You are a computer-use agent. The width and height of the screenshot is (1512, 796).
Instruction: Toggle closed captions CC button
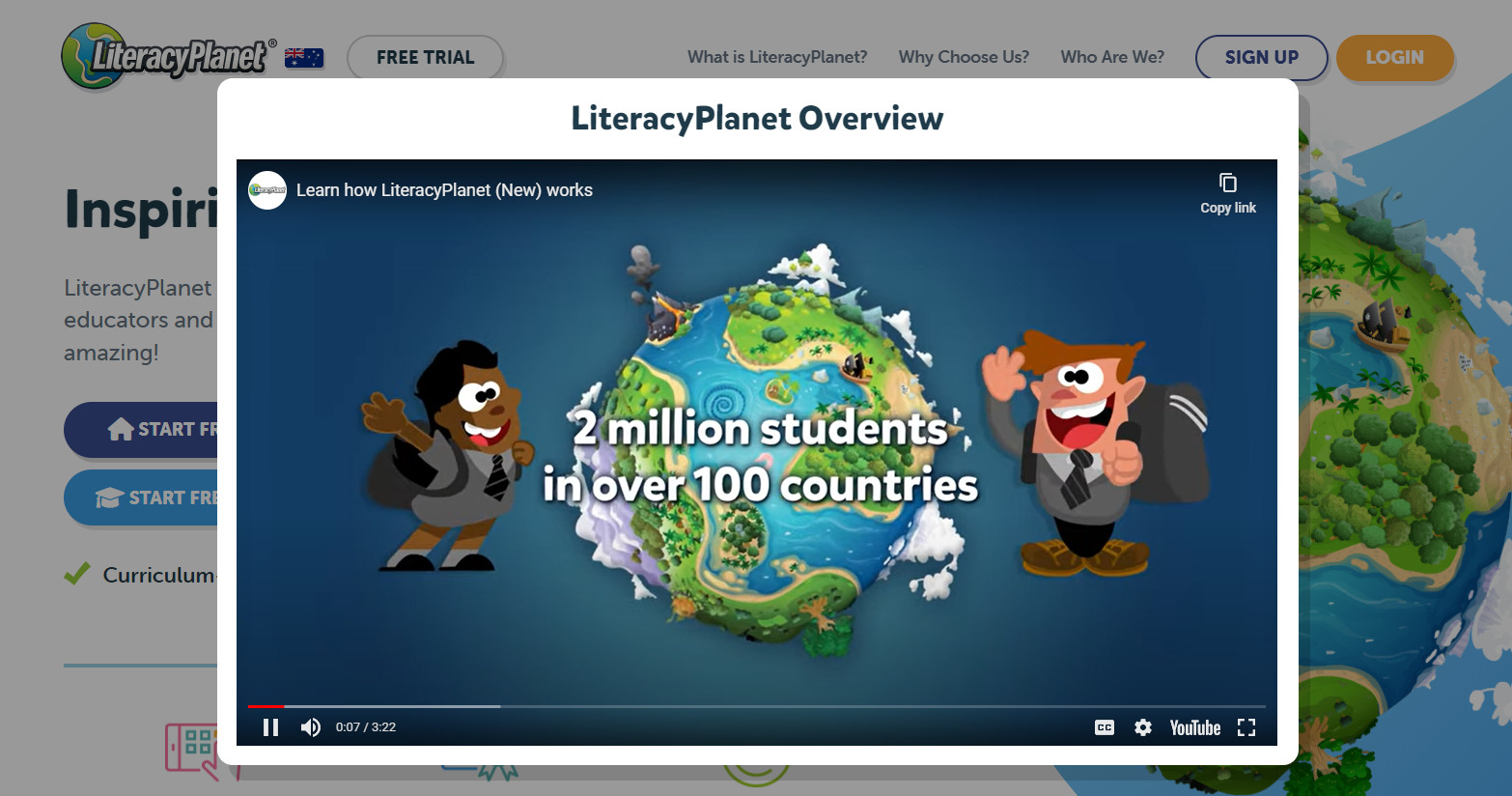click(1105, 727)
